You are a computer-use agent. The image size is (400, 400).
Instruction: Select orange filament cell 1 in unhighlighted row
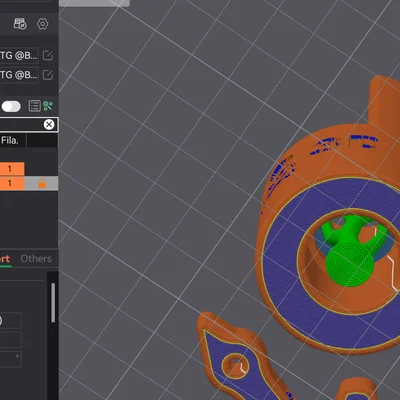tap(12, 169)
